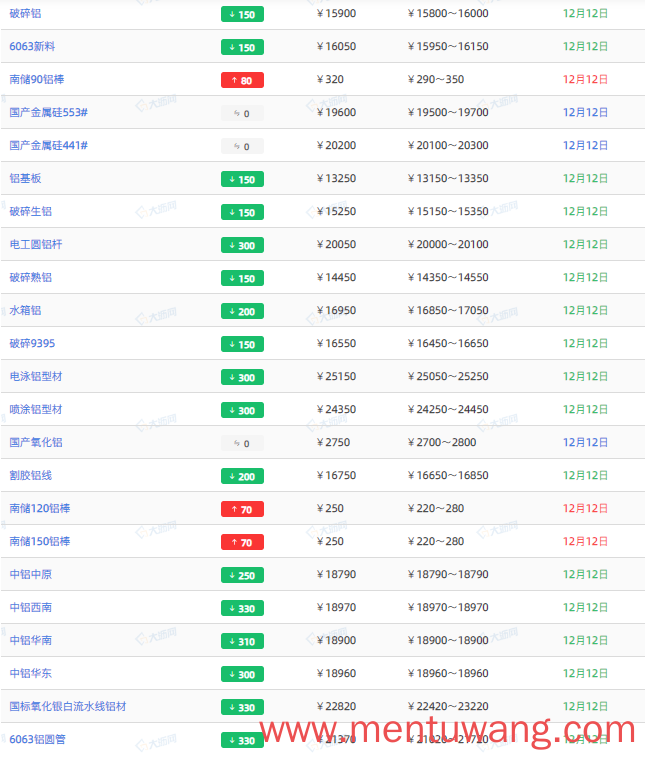
Task: Select the range ¥20100~20300 for 国产金属硅441#
Action: [x=448, y=145]
